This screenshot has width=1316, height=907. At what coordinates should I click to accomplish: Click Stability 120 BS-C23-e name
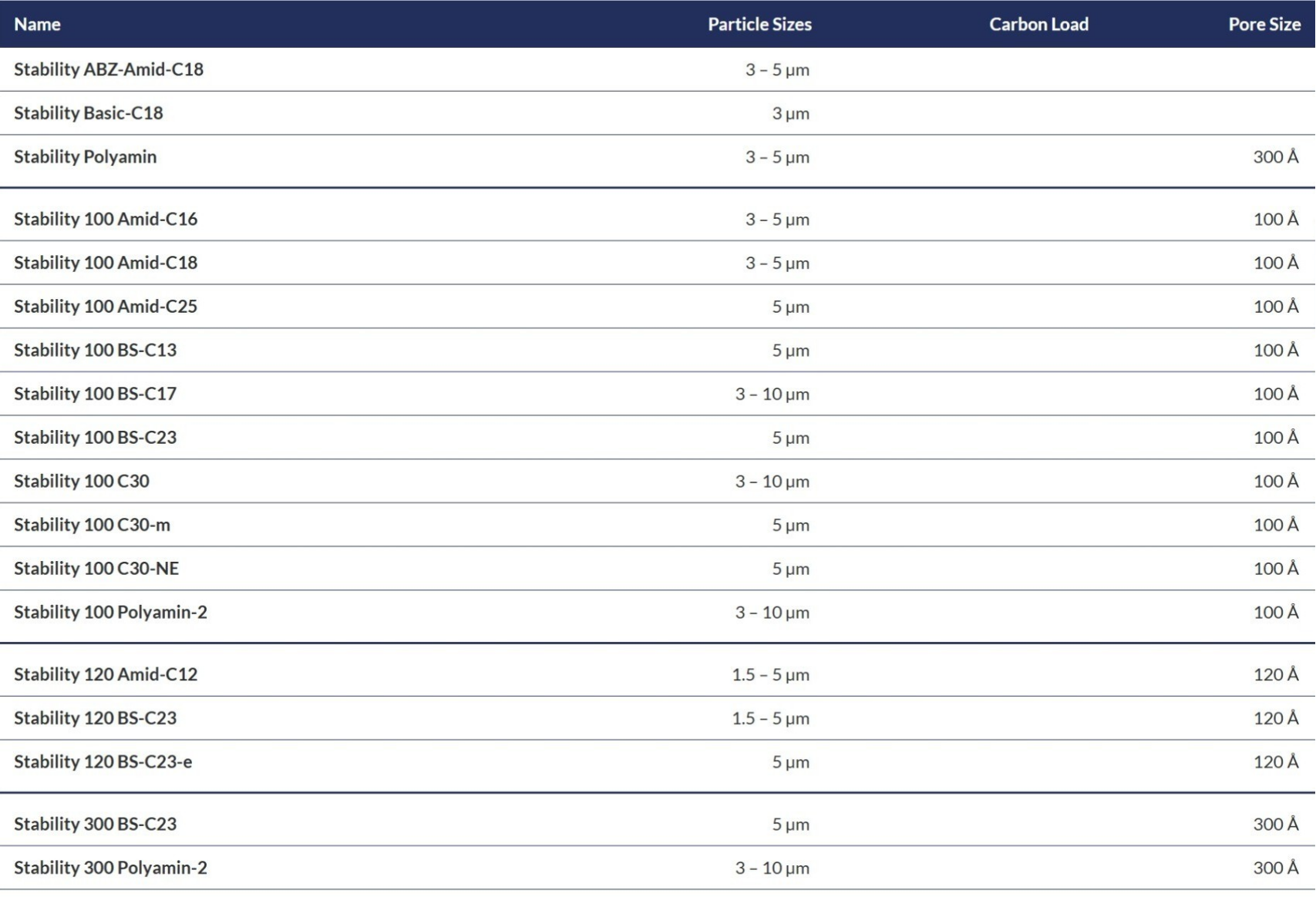(x=103, y=762)
